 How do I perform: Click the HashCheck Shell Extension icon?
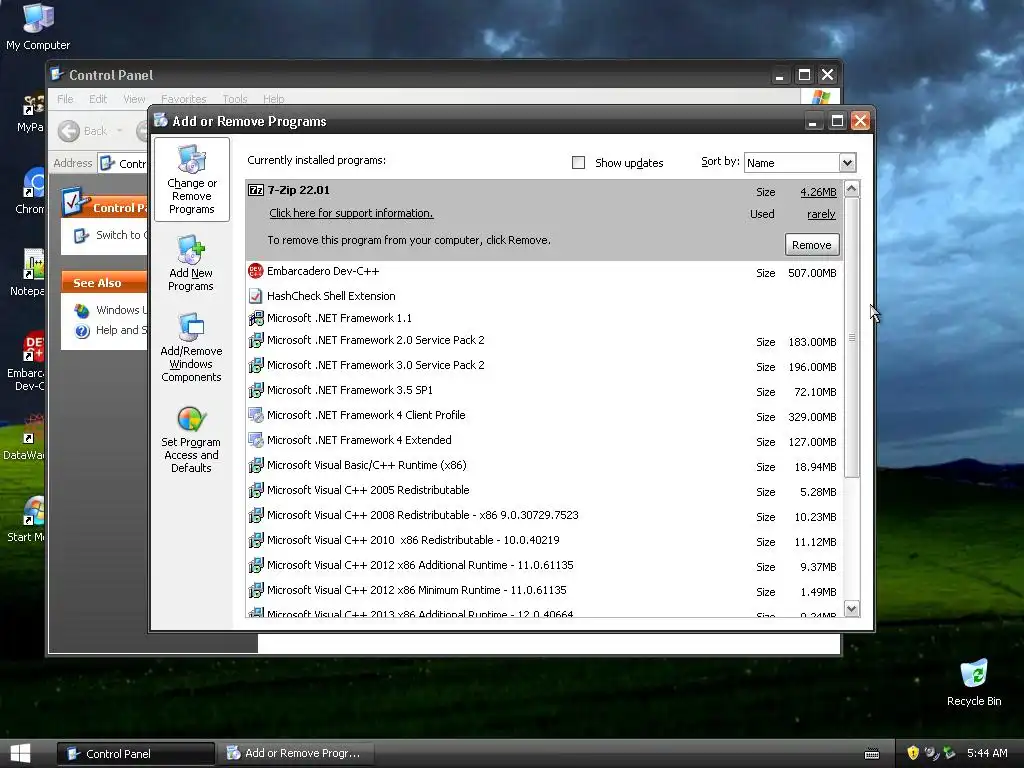(256, 296)
